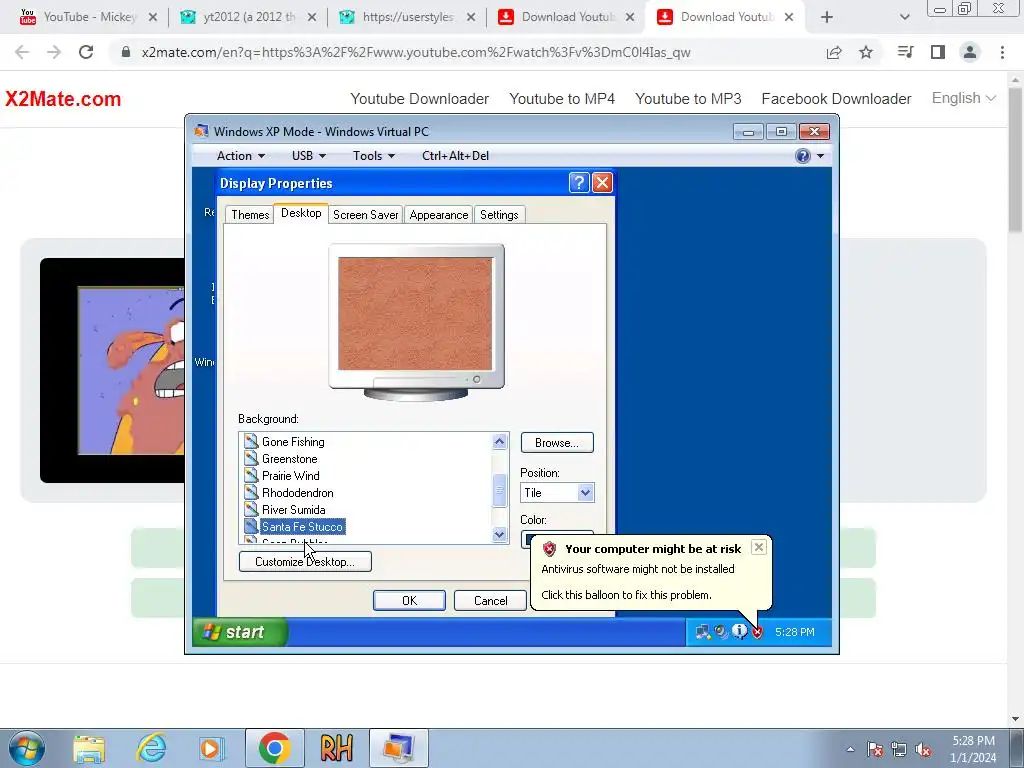This screenshot has width=1024, height=768.
Task: Close the Display Properties dialog
Action: click(x=602, y=183)
